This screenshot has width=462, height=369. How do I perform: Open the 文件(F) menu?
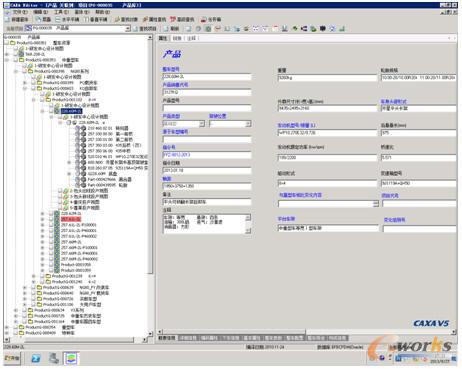20,12
